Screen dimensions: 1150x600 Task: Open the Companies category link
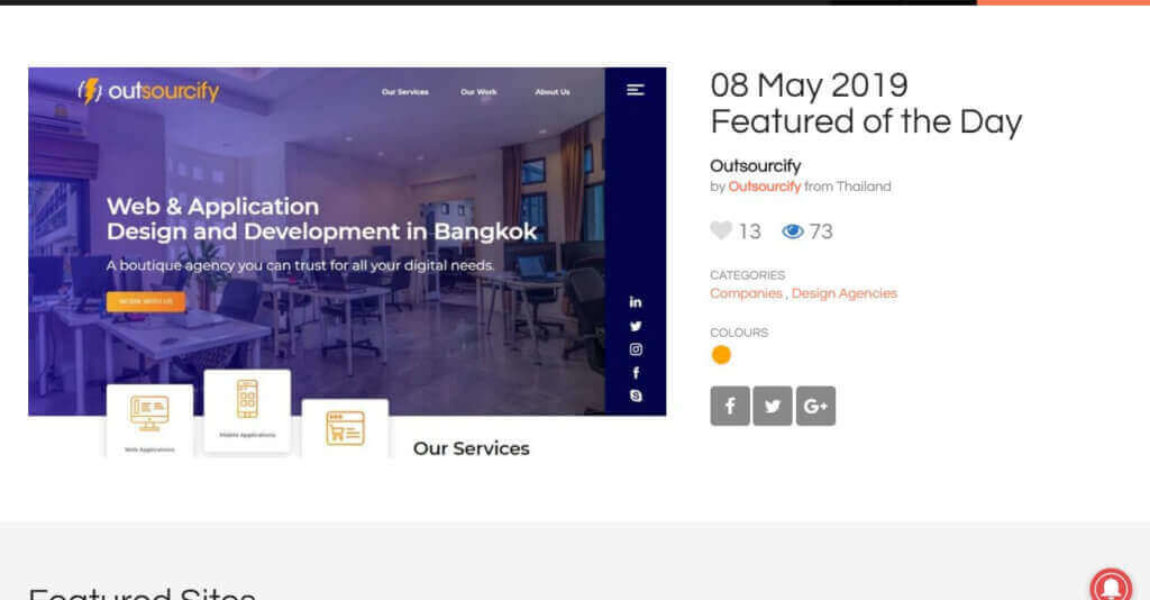(x=746, y=294)
